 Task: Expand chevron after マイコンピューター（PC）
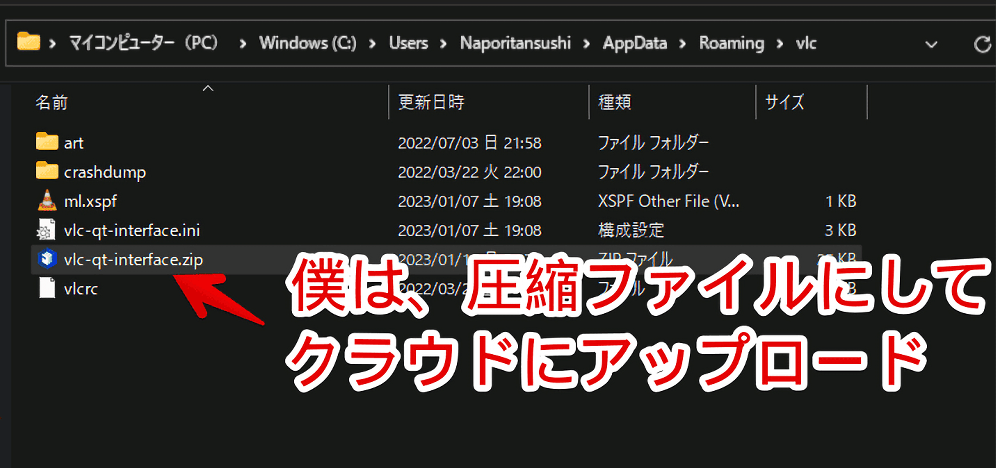242,43
